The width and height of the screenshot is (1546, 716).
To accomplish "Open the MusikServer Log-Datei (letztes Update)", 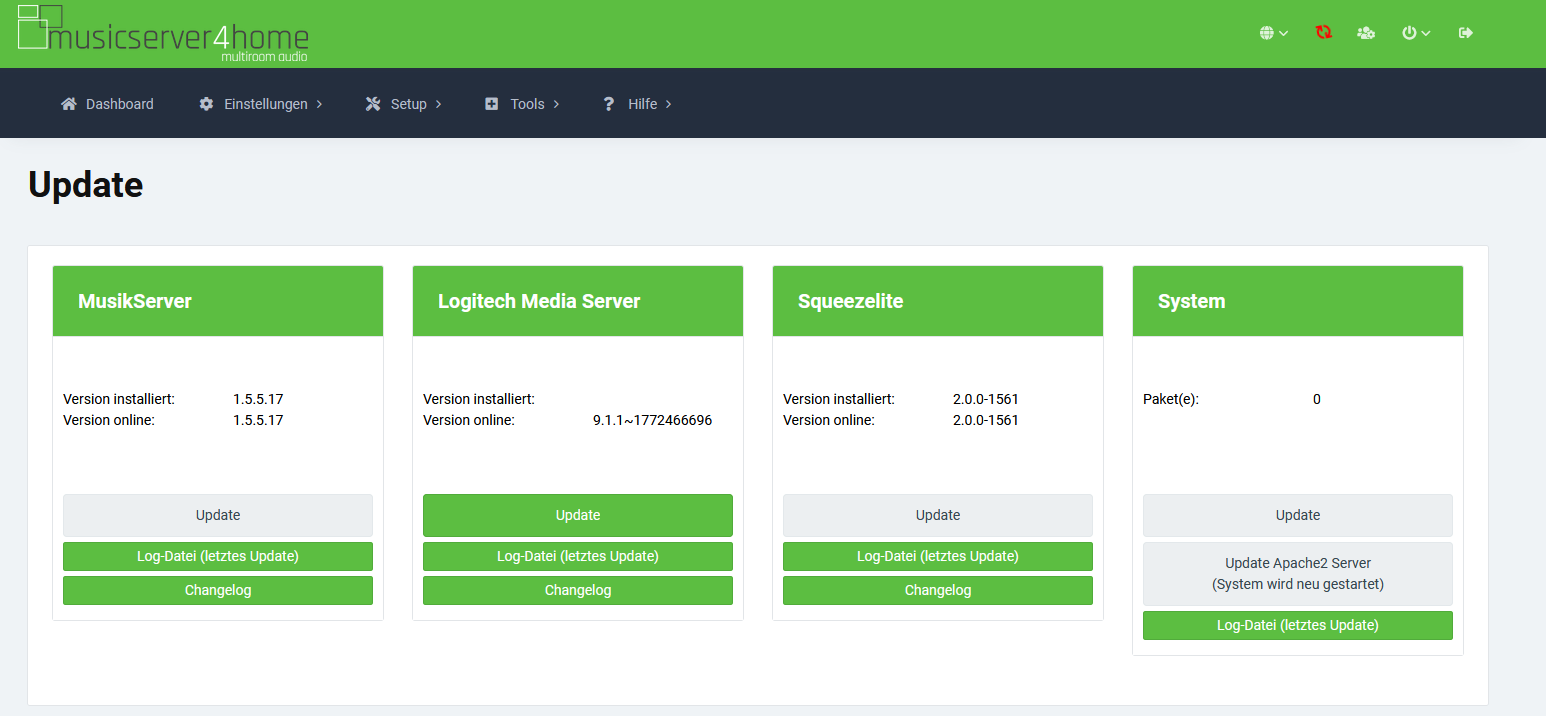I will (218, 556).
